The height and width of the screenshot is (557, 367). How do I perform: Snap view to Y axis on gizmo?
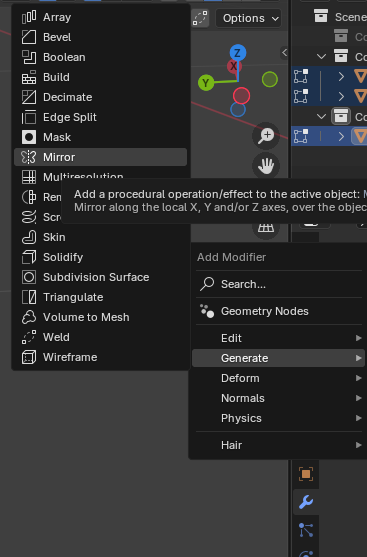(x=206, y=83)
